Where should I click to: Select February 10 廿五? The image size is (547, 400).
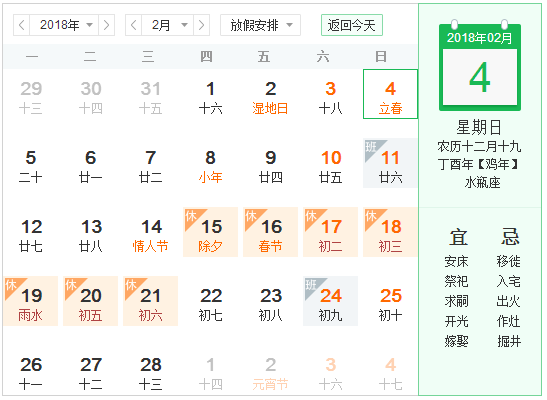click(x=330, y=163)
